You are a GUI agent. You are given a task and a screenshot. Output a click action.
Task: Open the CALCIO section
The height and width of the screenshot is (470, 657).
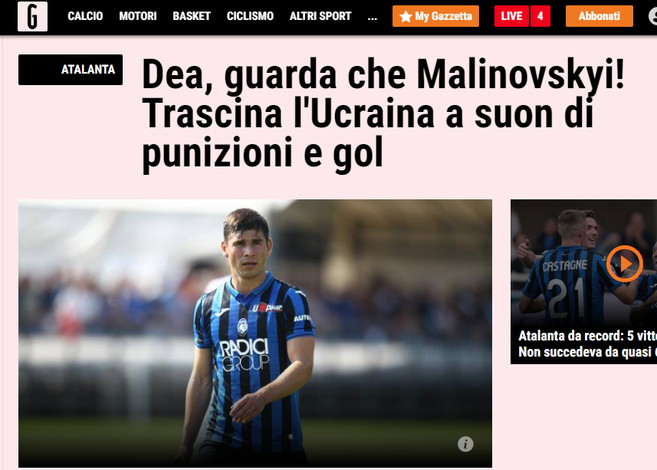point(85,16)
